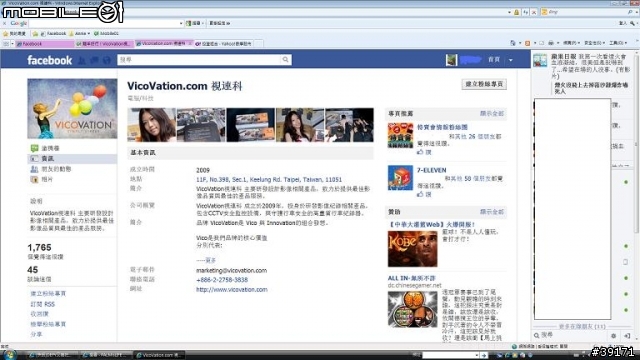Screen dimensions: 640x360
Task: Click the chat search magnifier icon
Action: (537, 336)
